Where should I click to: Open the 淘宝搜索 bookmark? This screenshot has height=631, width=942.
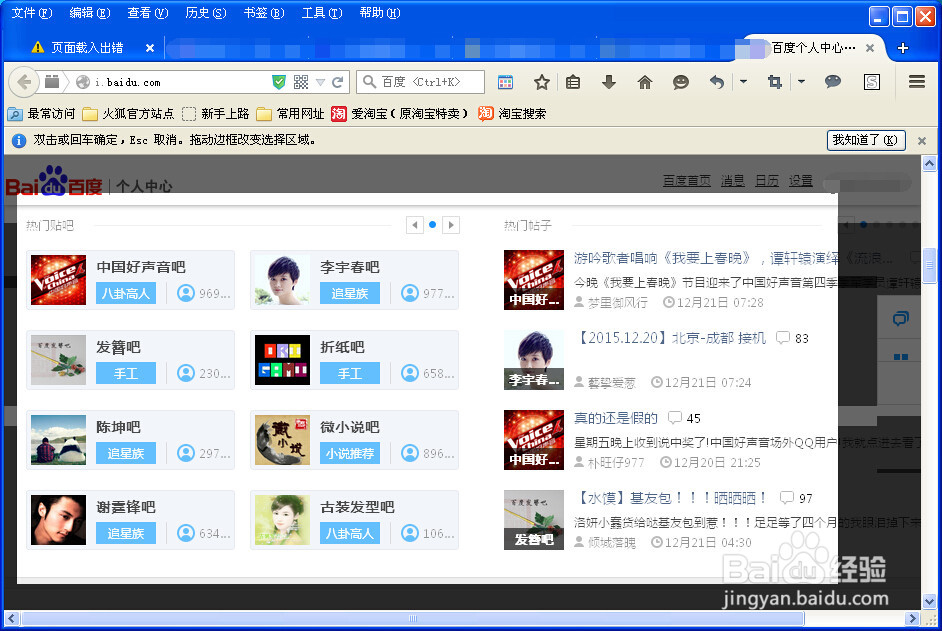[x=512, y=114]
